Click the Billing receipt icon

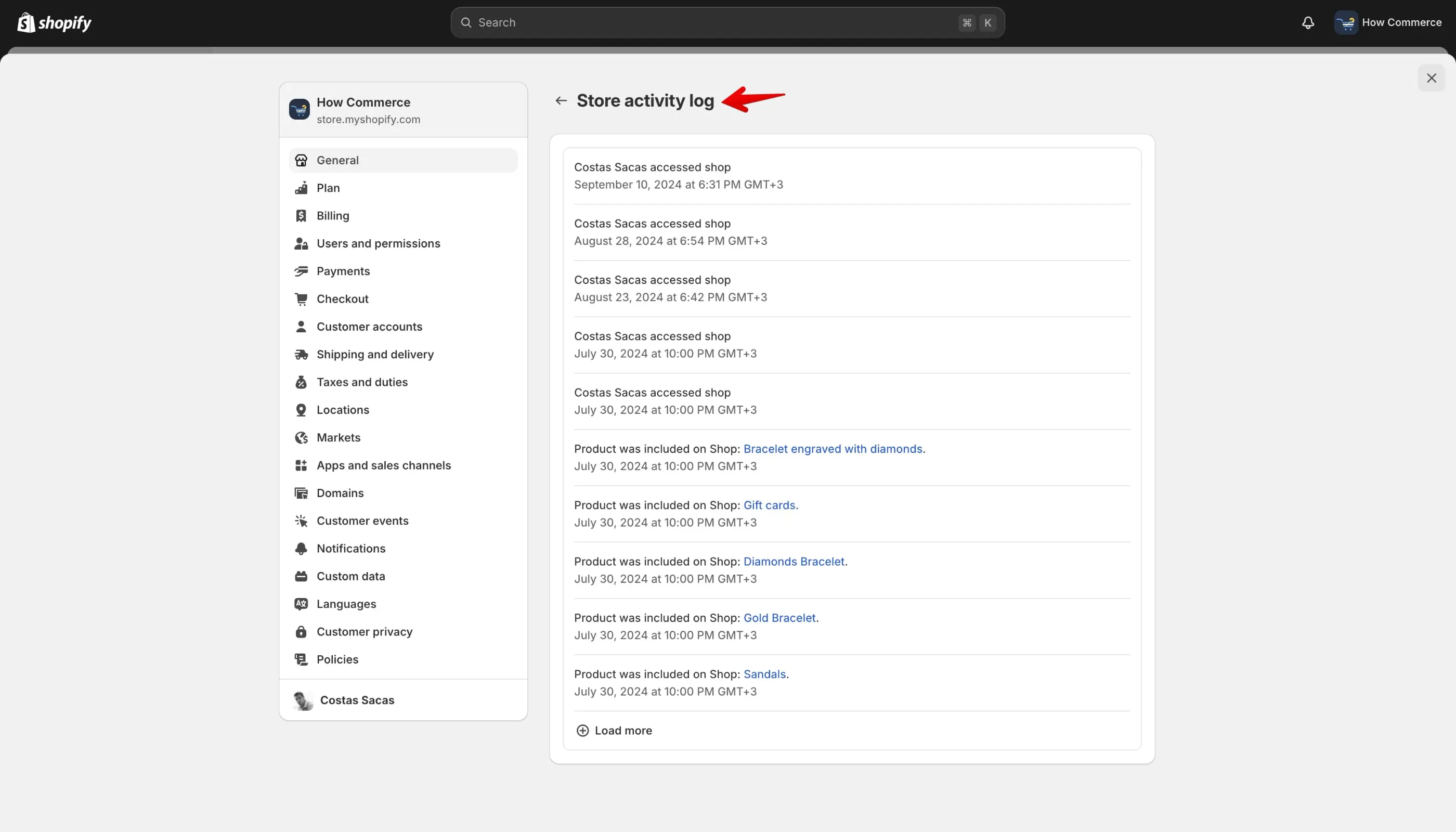tap(301, 216)
